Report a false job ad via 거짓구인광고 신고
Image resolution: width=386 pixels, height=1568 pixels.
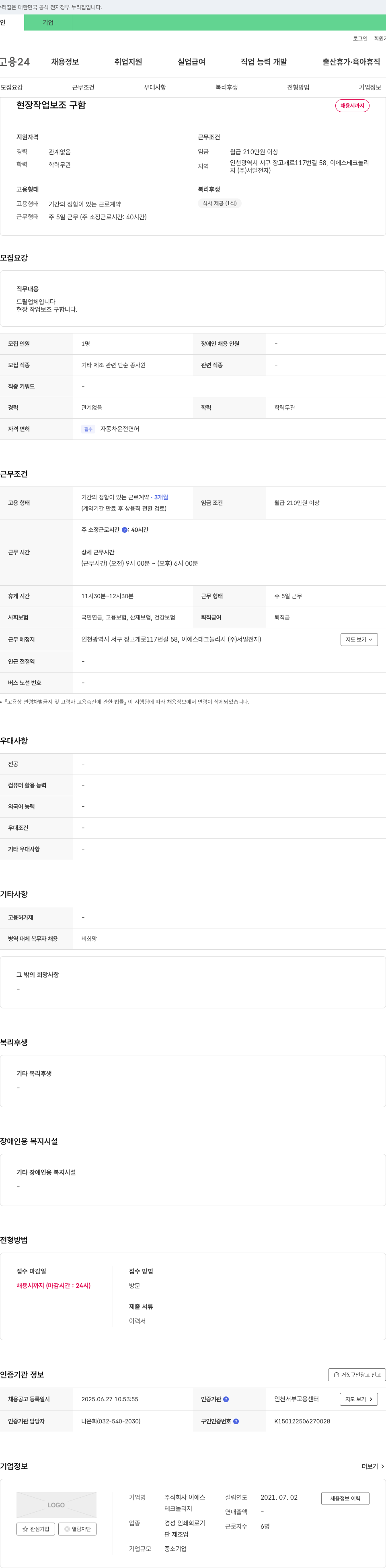click(x=357, y=1374)
